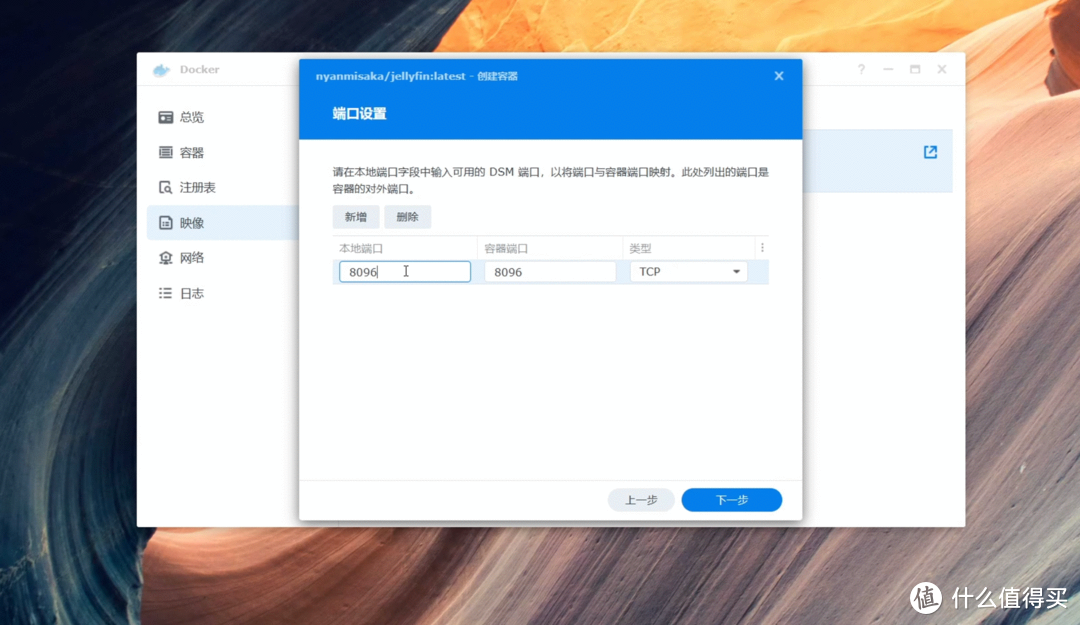
Task: Click the 下一步 next step button
Action: click(x=731, y=499)
